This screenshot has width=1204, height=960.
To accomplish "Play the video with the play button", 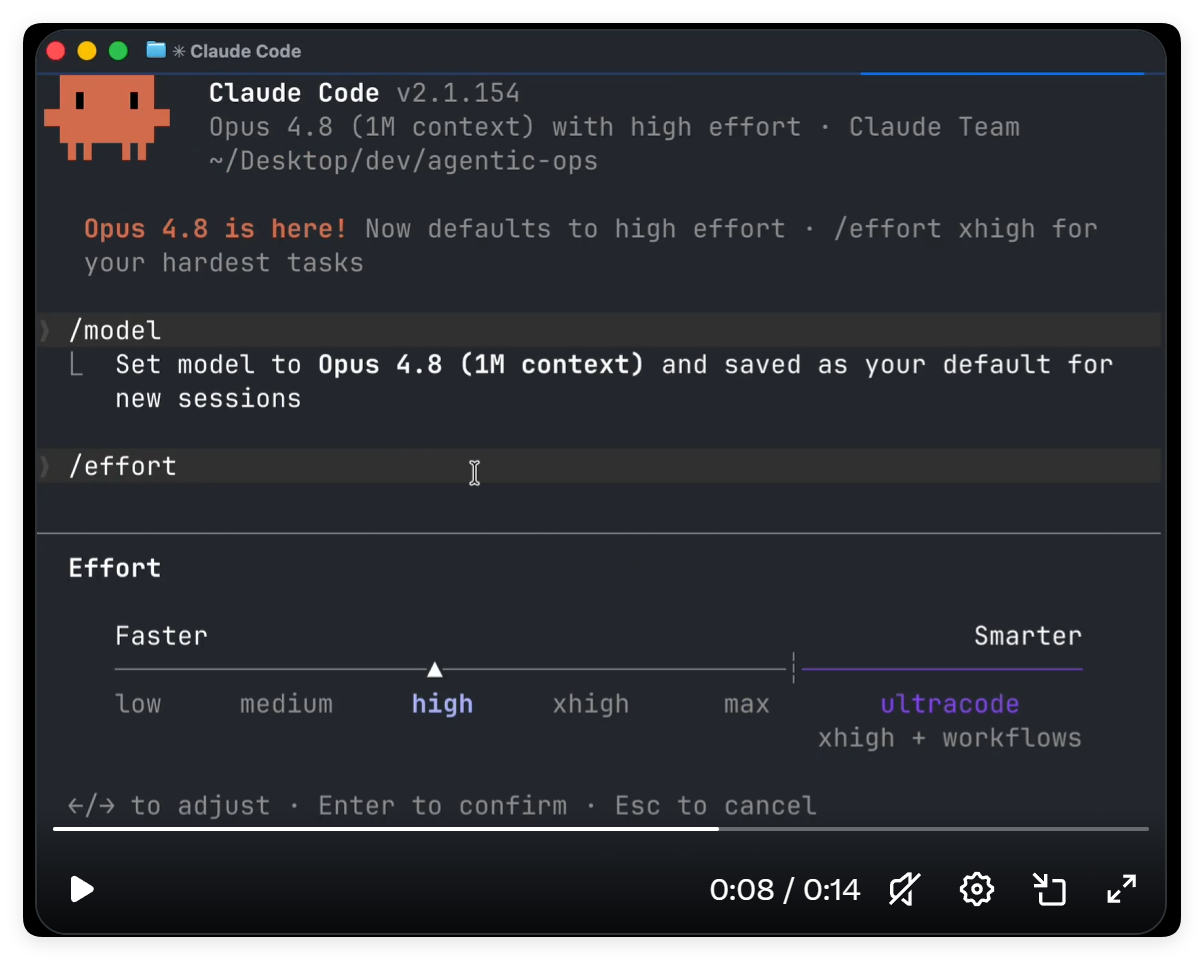I will click(82, 889).
